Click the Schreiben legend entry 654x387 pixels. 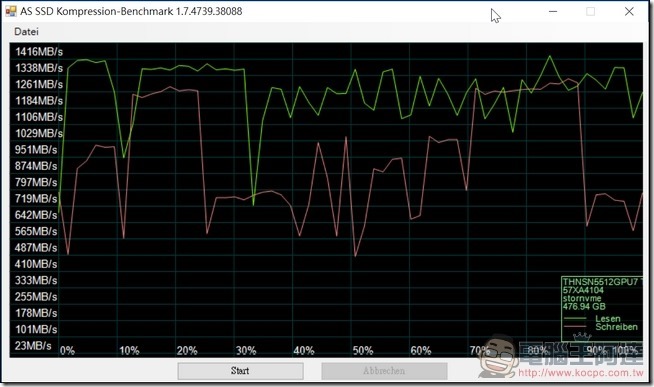click(616, 327)
